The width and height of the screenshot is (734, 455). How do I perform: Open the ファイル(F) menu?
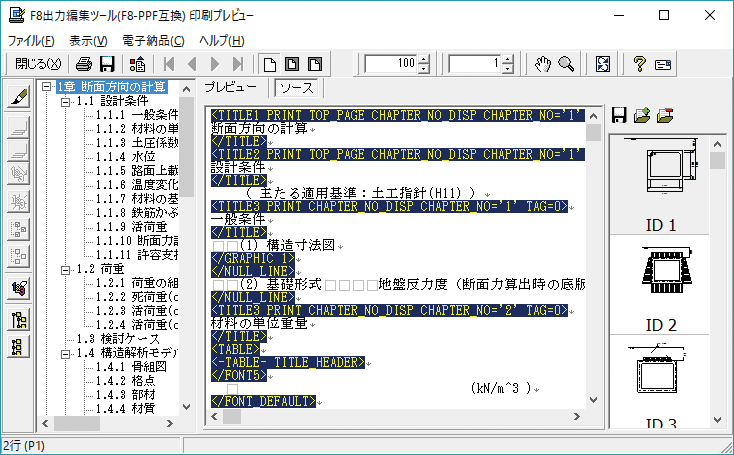[31, 41]
